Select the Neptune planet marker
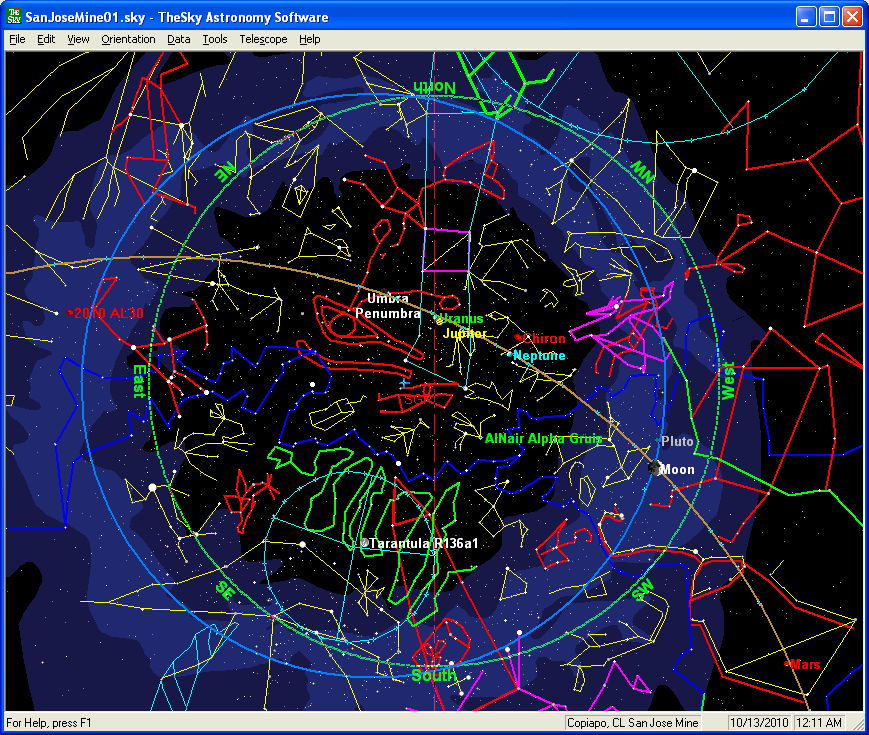 (510, 355)
